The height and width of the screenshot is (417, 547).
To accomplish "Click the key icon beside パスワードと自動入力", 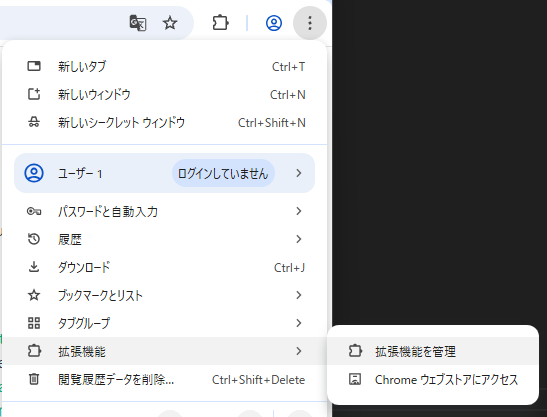I will 34,211.
